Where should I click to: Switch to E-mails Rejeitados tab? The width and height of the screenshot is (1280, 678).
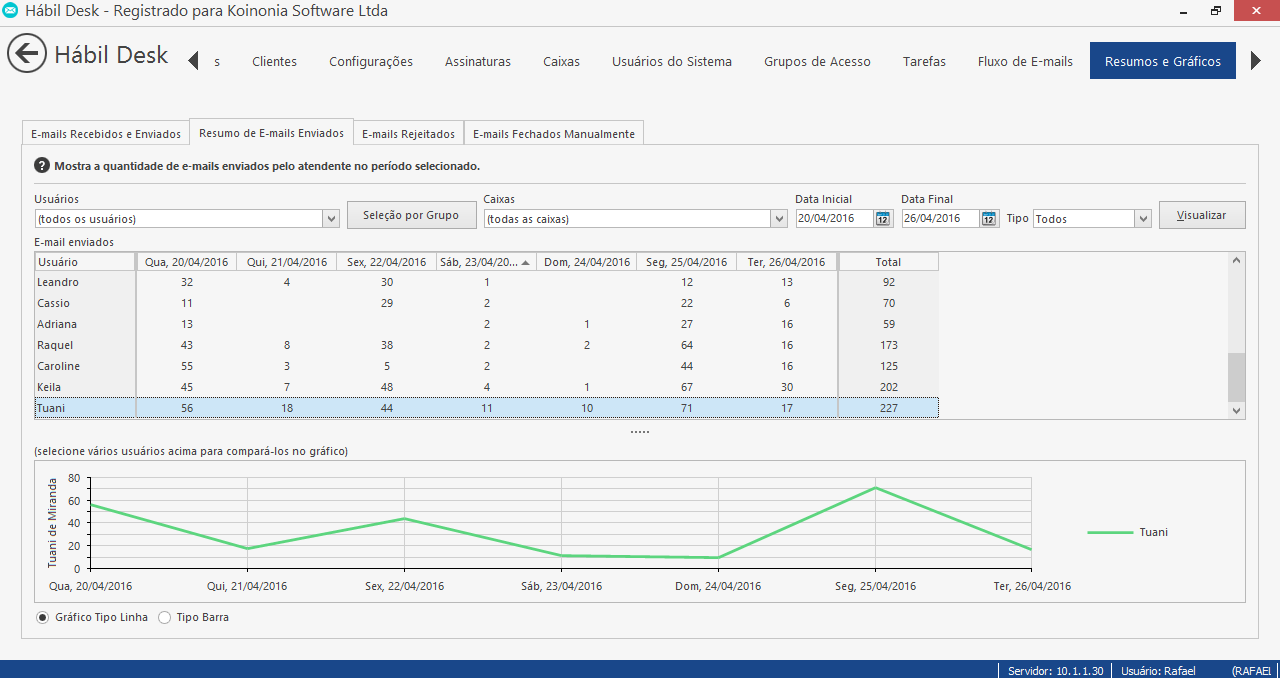[408, 134]
